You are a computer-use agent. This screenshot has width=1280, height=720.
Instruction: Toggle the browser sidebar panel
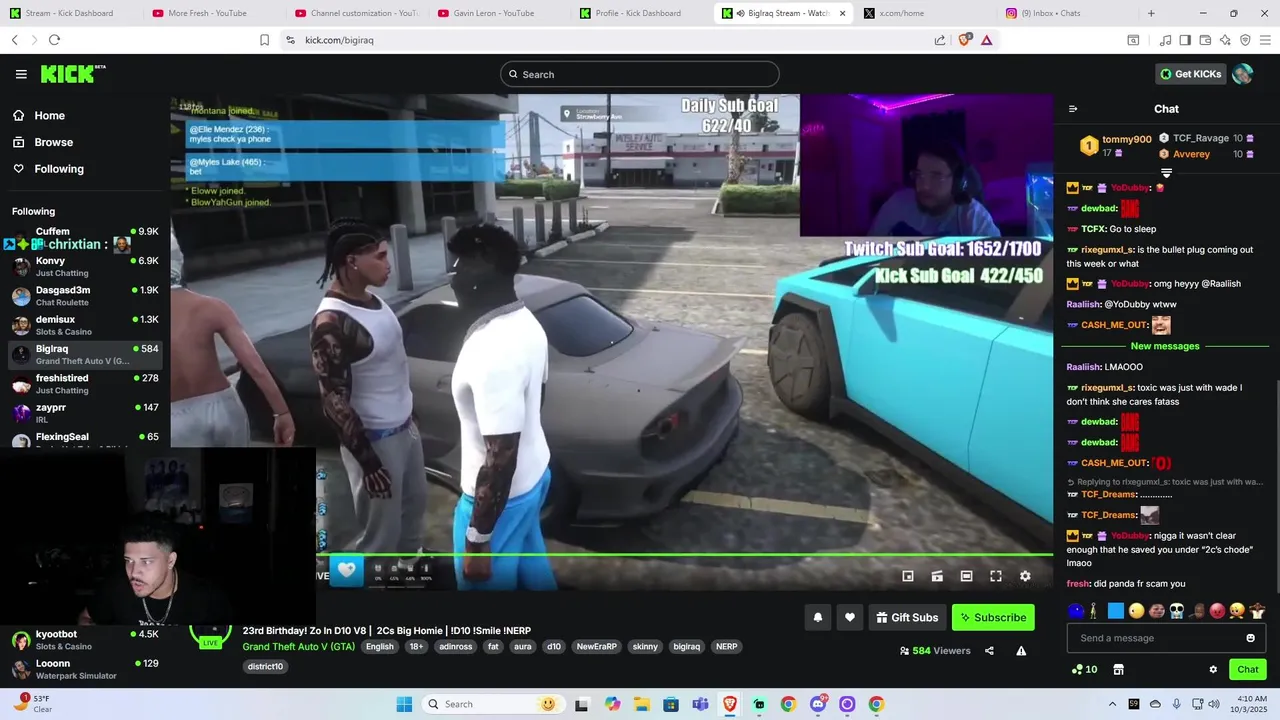click(x=1185, y=40)
